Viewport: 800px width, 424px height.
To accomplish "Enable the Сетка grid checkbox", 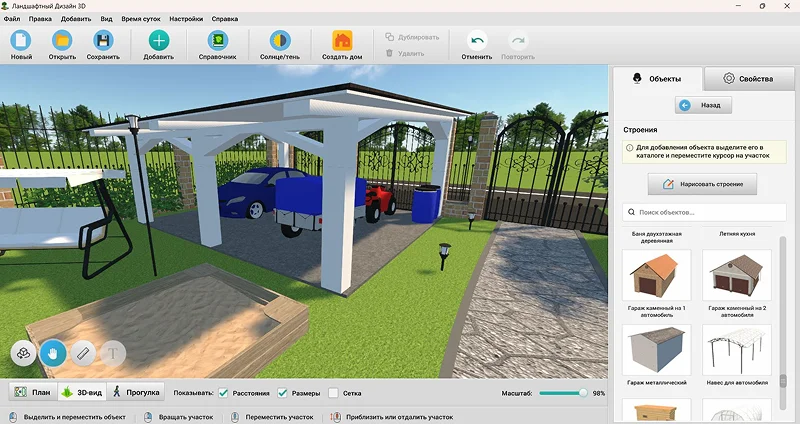I will [x=333, y=393].
